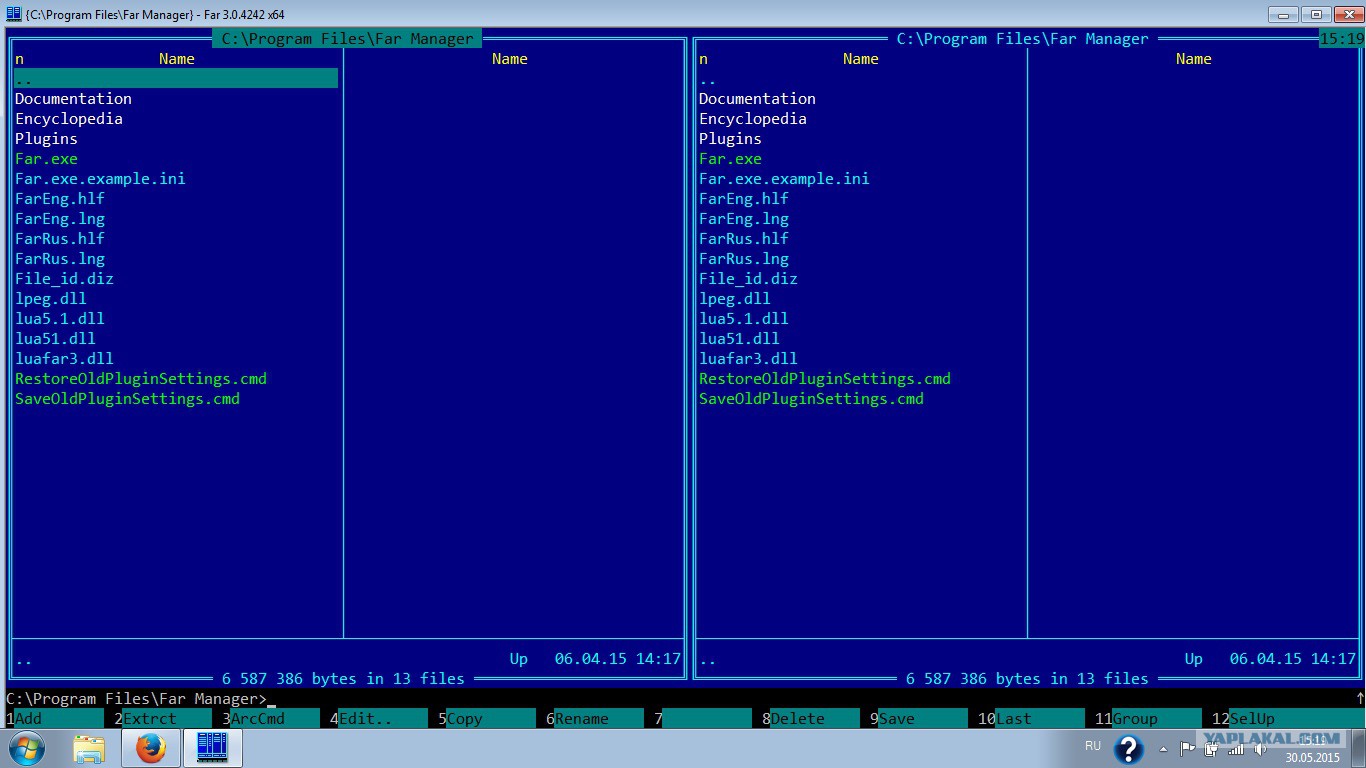Open the volume speaker tray icon
Screen dimensions: 1366x768
pyautogui.click(x=1259, y=748)
